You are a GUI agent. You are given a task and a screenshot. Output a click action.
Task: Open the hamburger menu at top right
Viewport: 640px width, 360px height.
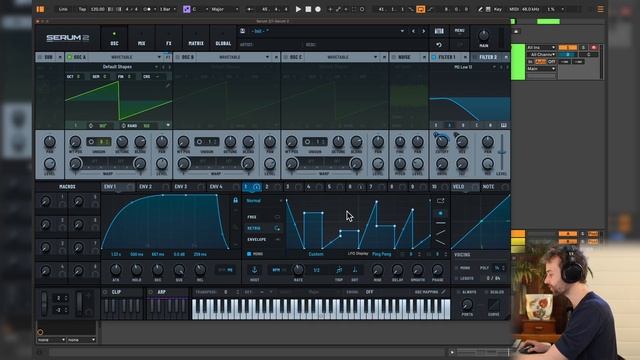pos(600,9)
